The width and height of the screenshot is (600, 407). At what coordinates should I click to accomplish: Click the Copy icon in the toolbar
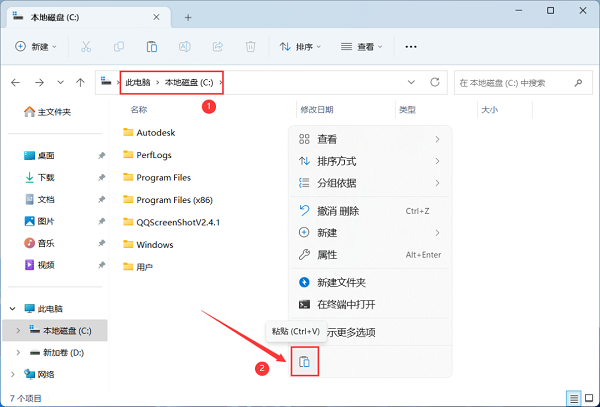[x=119, y=47]
